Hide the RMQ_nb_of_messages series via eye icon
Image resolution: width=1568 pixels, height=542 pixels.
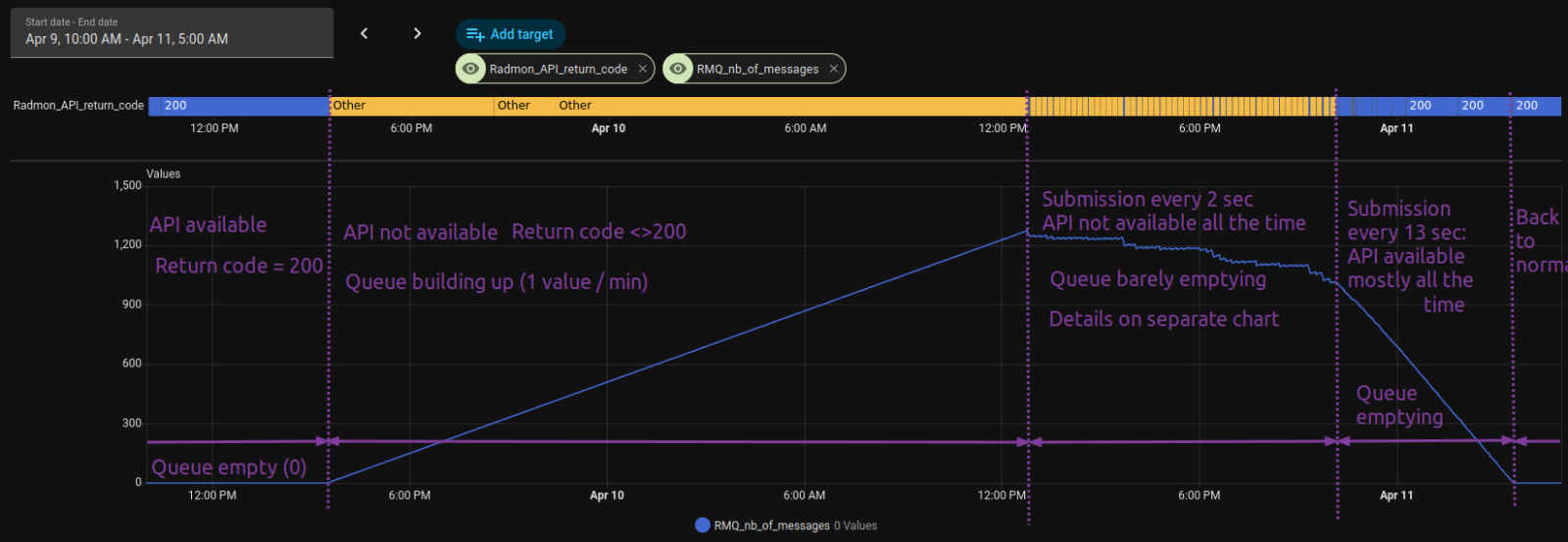click(x=678, y=69)
